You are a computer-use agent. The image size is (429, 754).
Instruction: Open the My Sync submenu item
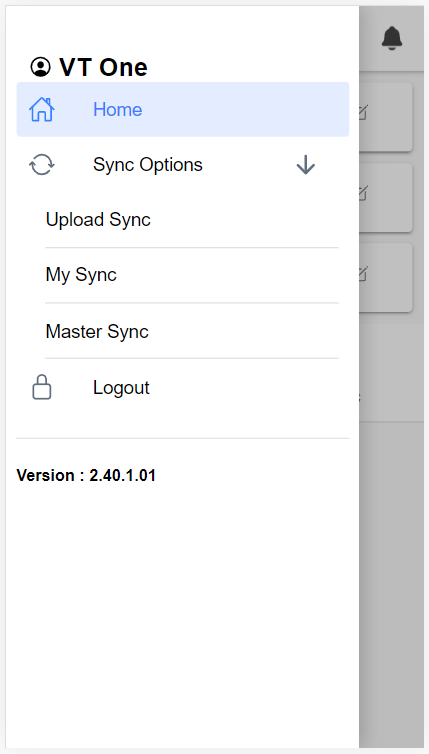[192, 275]
